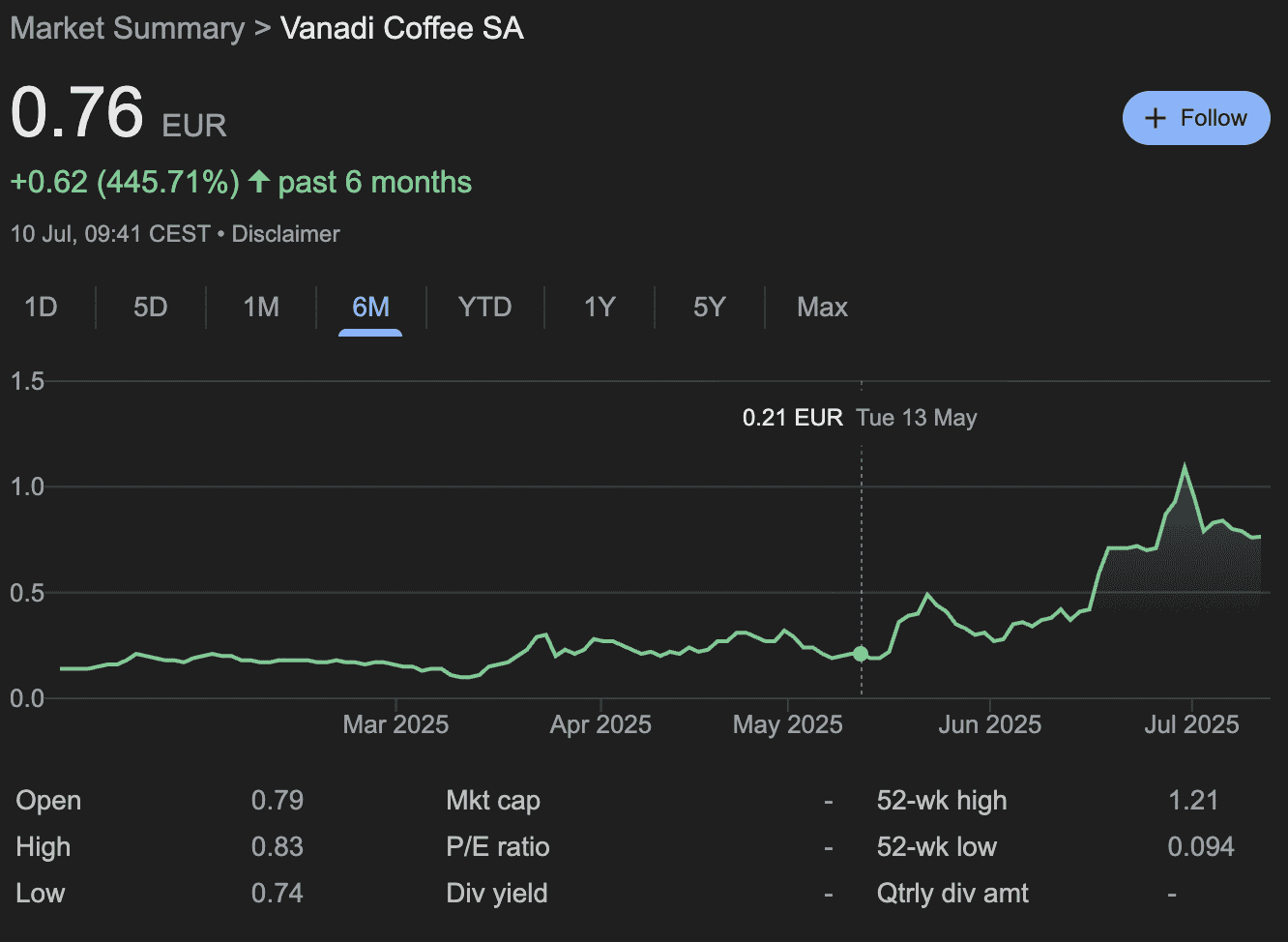
Task: Show the Max range chart
Action: pyautogui.click(x=822, y=308)
